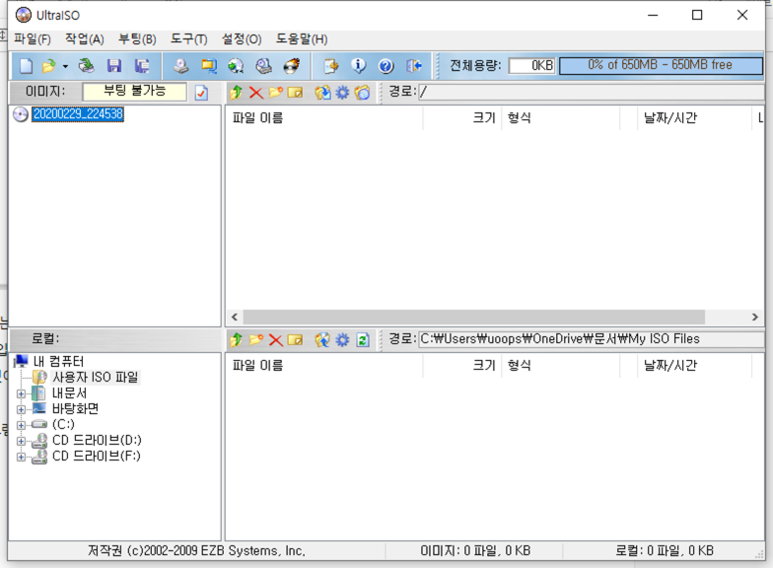Image resolution: width=773 pixels, height=568 pixels.
Task: Open the 설정(O) menu
Action: click(x=242, y=39)
